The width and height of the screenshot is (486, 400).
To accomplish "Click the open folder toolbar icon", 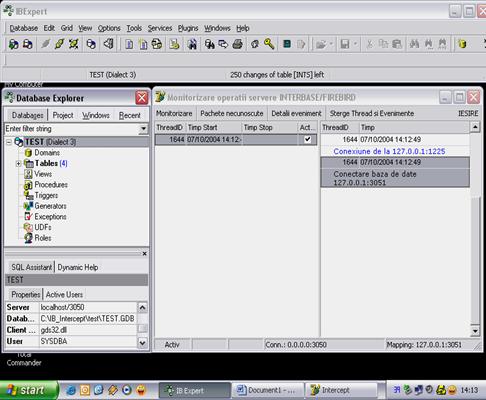I will coord(321,44).
